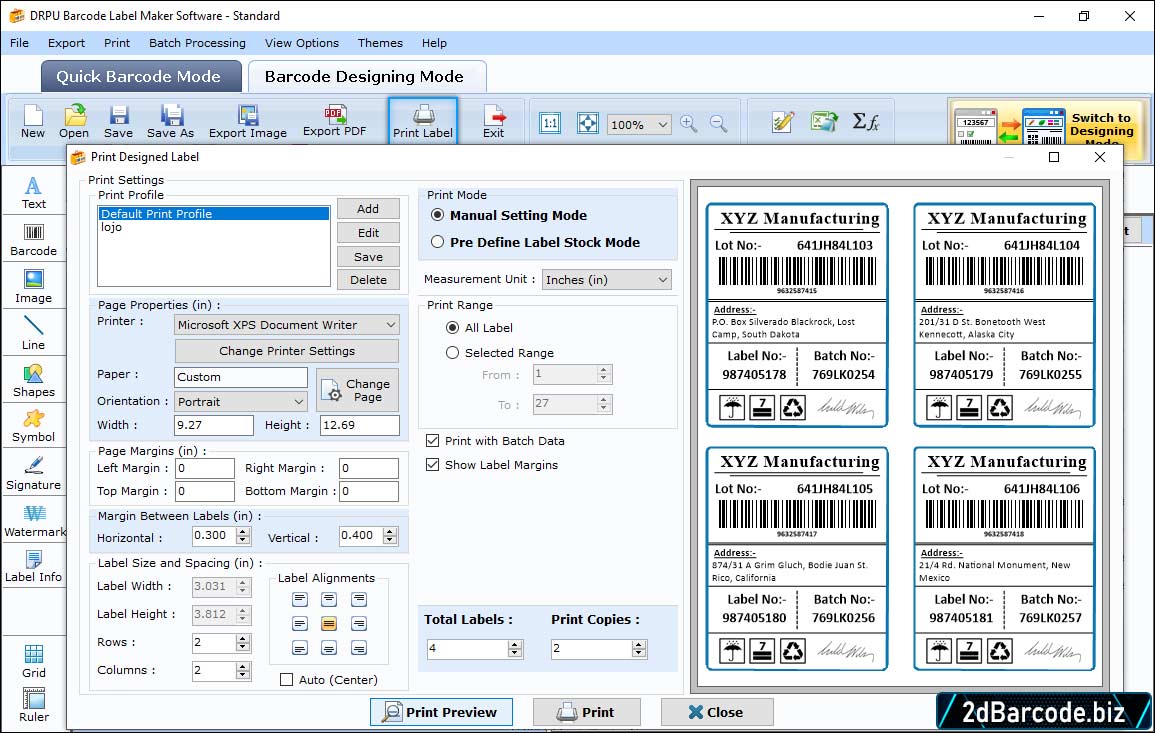Open Label Info in sidebar
Viewport: 1155px width, 733px height.
tap(33, 566)
